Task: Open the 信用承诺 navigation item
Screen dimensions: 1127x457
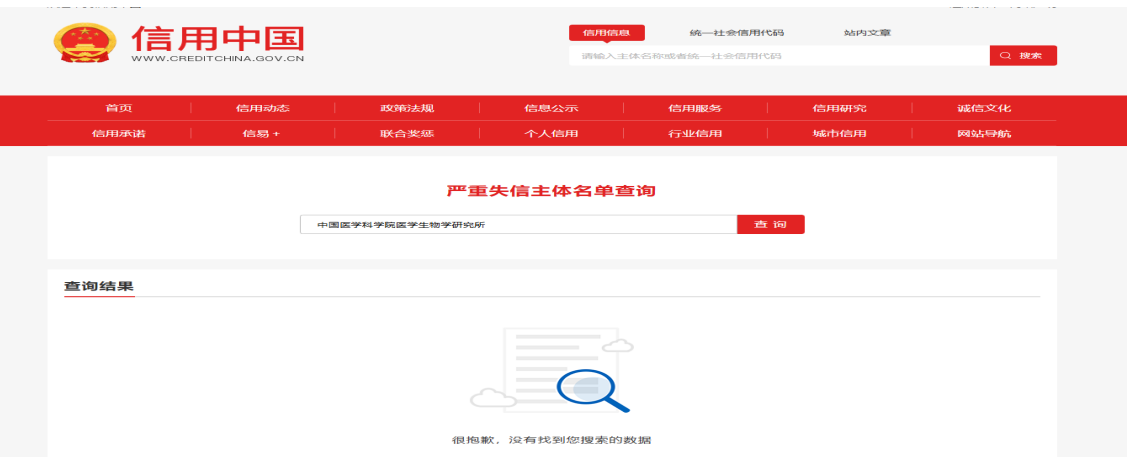Action: 119,134
